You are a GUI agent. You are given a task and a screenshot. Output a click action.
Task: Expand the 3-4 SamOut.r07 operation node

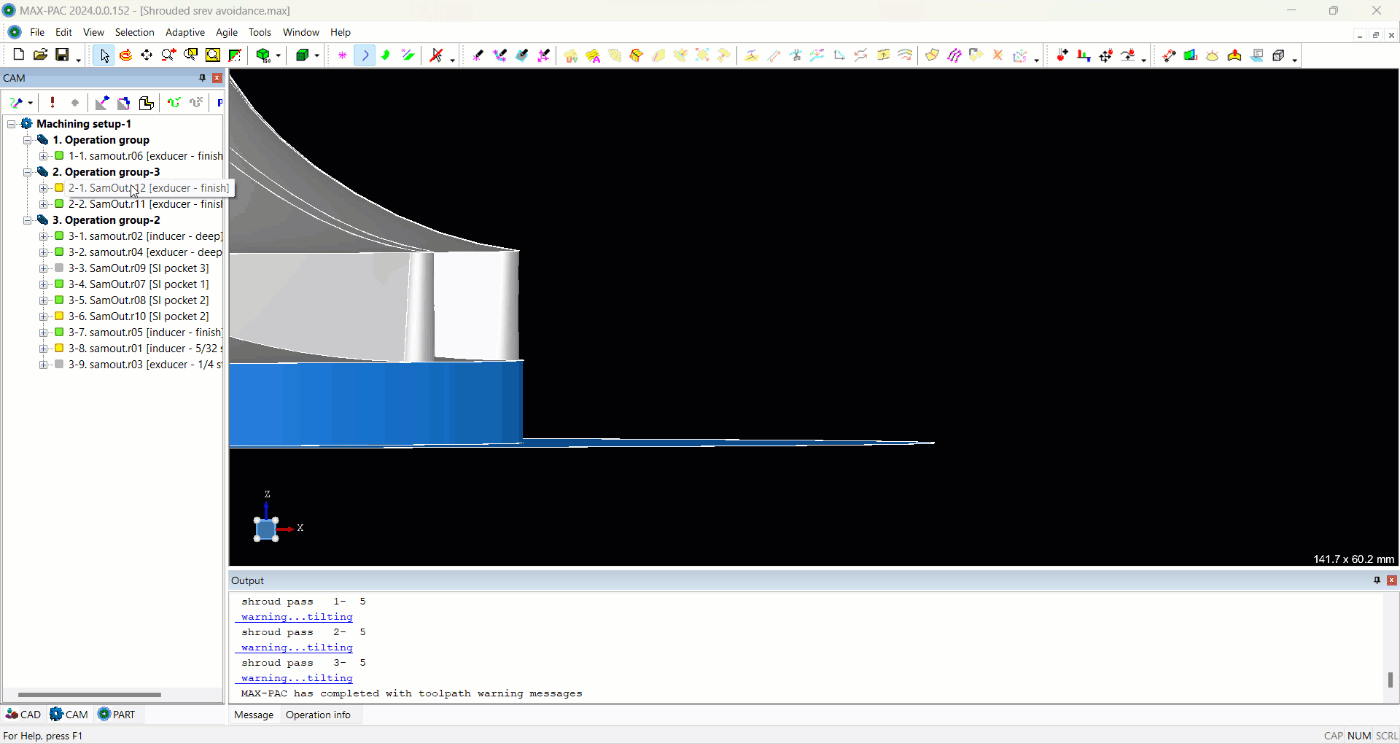pos(43,284)
